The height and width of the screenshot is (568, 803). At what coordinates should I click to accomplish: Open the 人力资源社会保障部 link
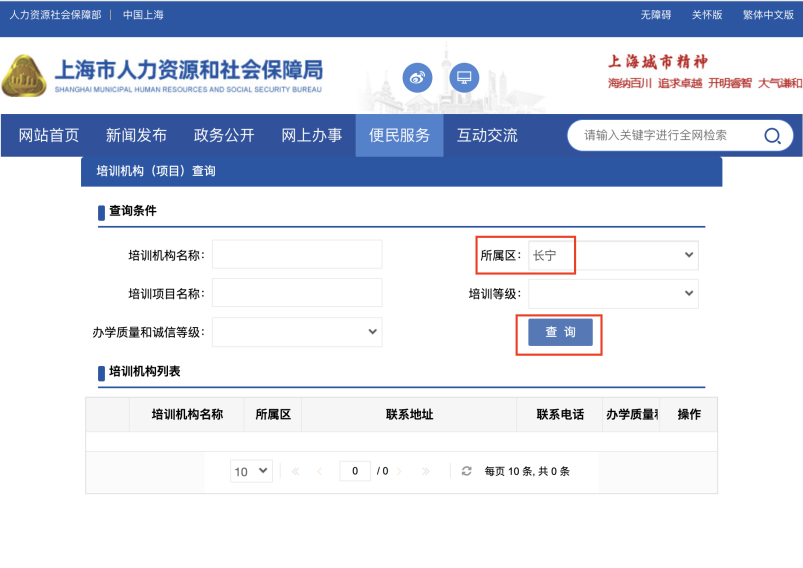click(55, 15)
